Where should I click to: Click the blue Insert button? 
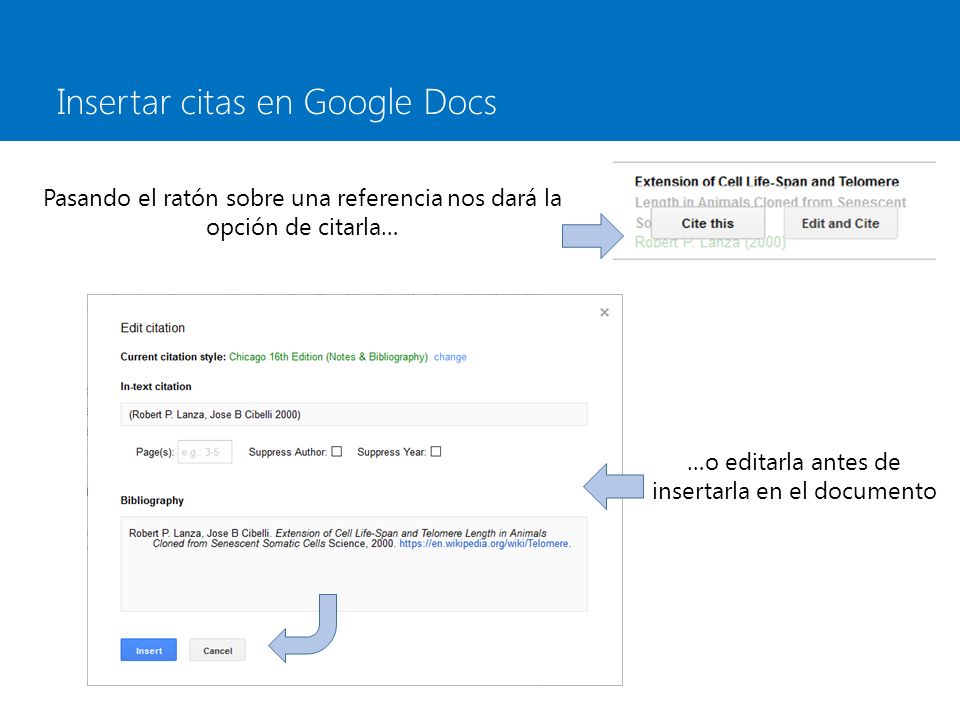(149, 650)
